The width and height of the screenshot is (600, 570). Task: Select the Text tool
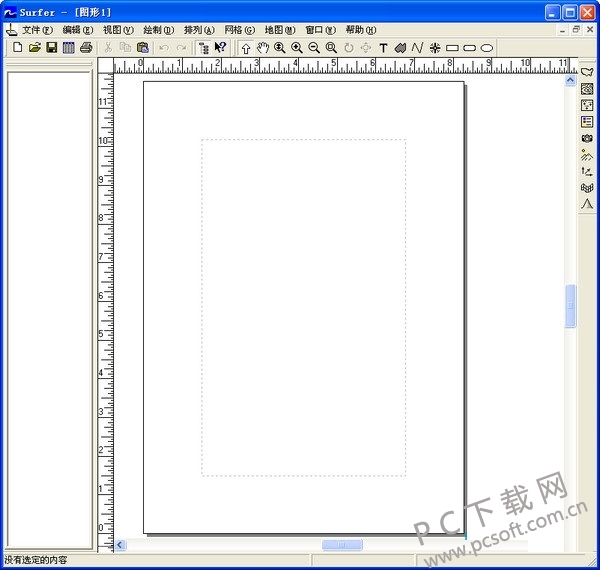click(383, 48)
